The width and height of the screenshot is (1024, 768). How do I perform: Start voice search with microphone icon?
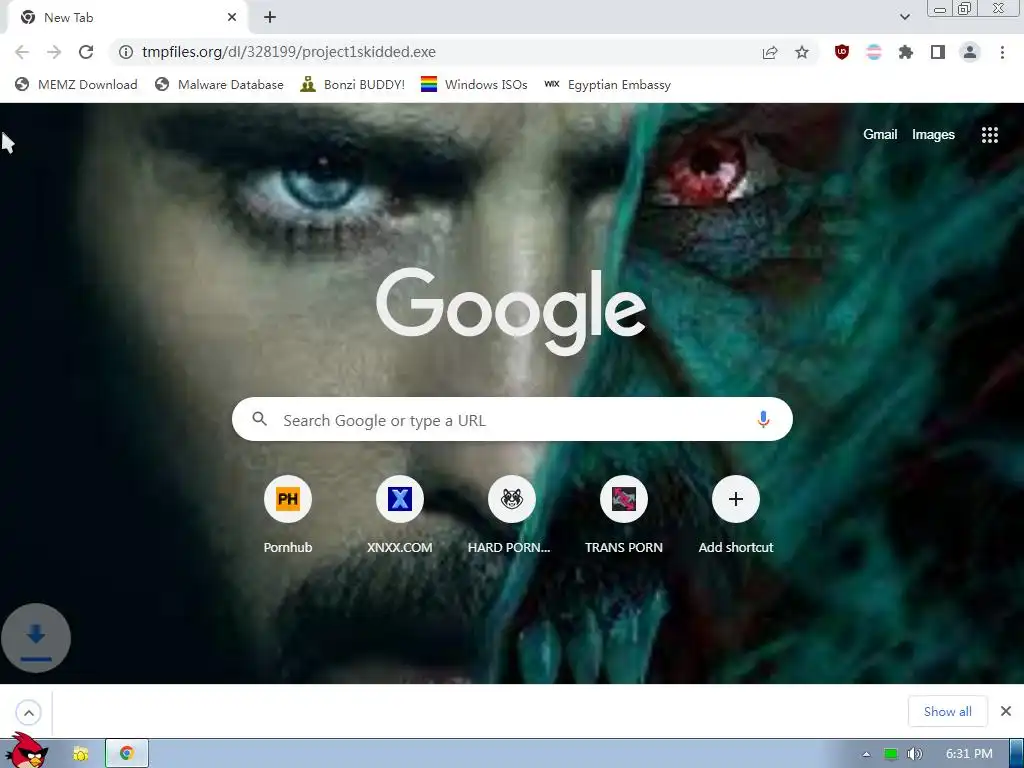763,419
